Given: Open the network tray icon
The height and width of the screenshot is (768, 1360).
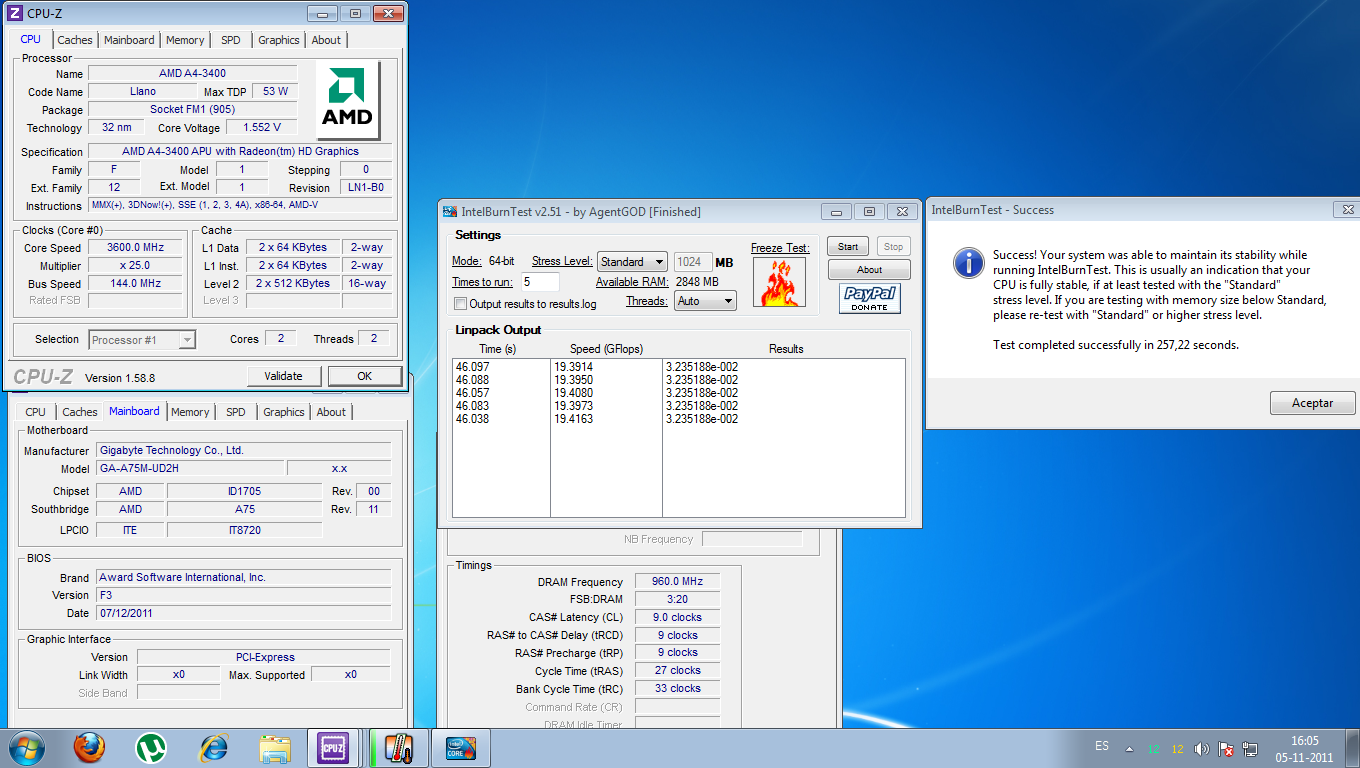Looking at the screenshot, I should point(1250,749).
